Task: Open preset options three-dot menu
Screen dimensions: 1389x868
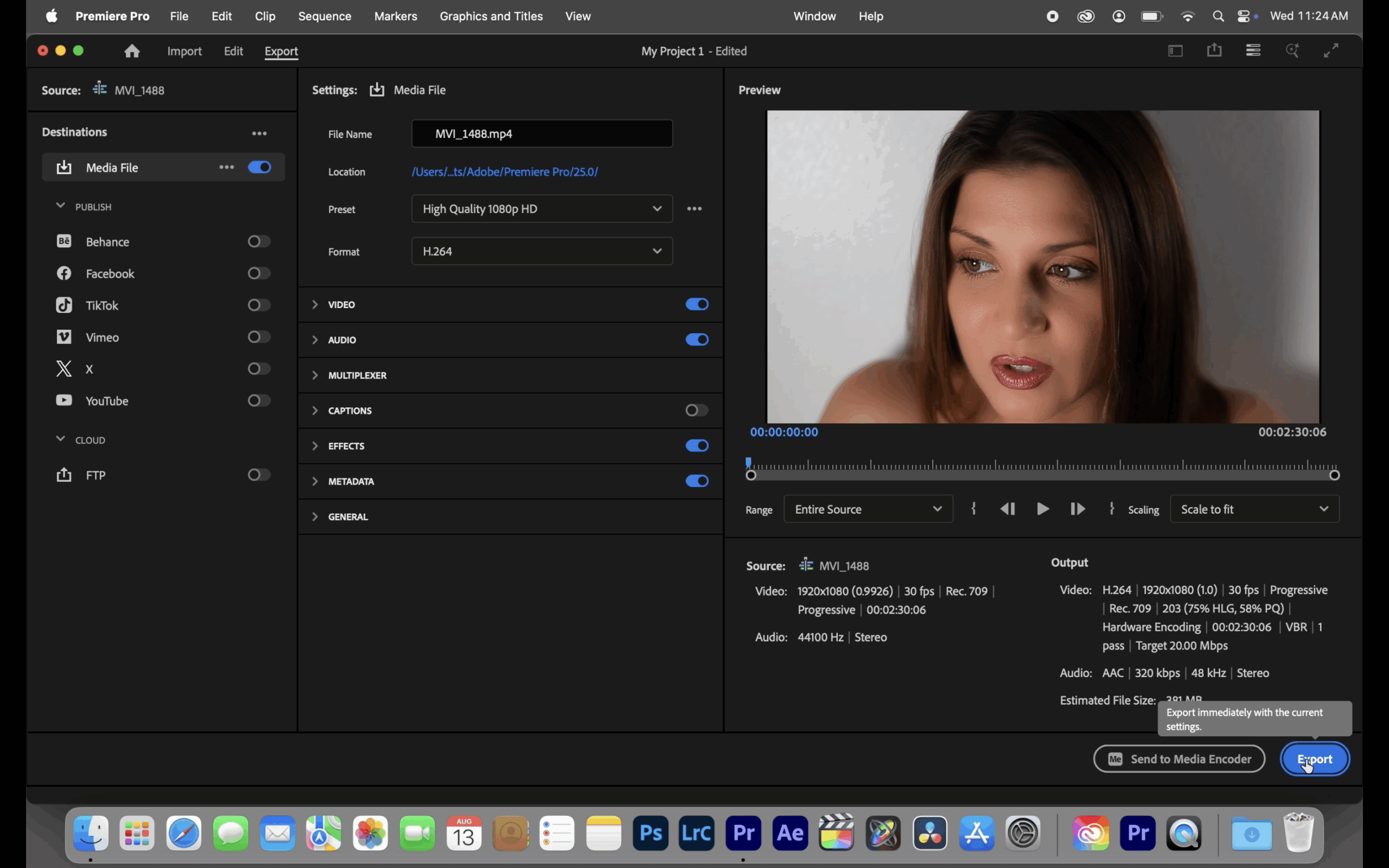Action: tap(694, 209)
